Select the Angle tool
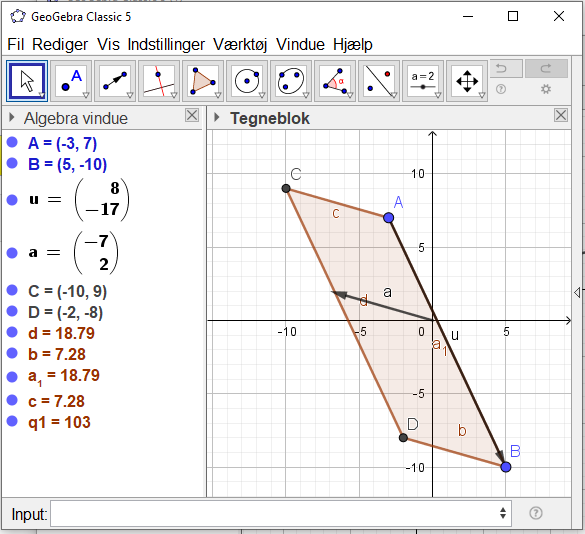This screenshot has height=534, width=585. click(x=335, y=81)
